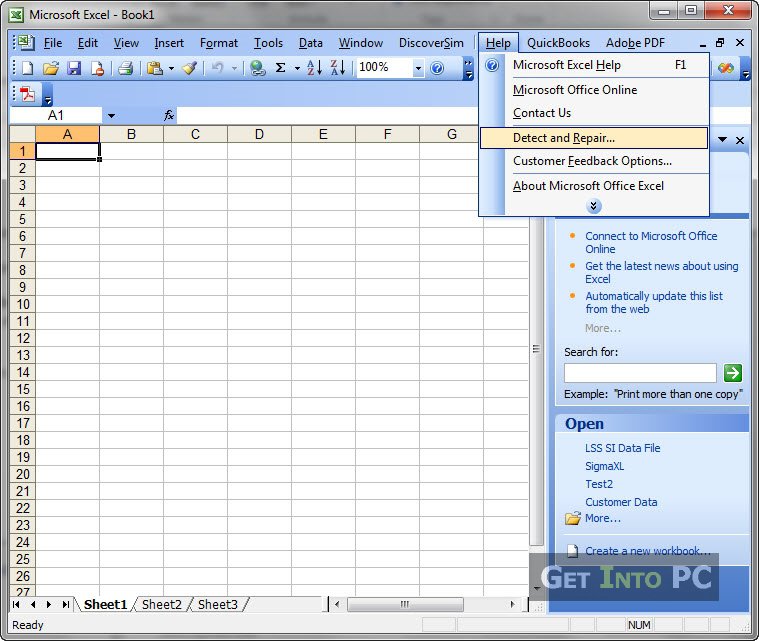Image resolution: width=759 pixels, height=641 pixels.
Task: Select Detect and Repair menu entry
Action: coord(594,138)
